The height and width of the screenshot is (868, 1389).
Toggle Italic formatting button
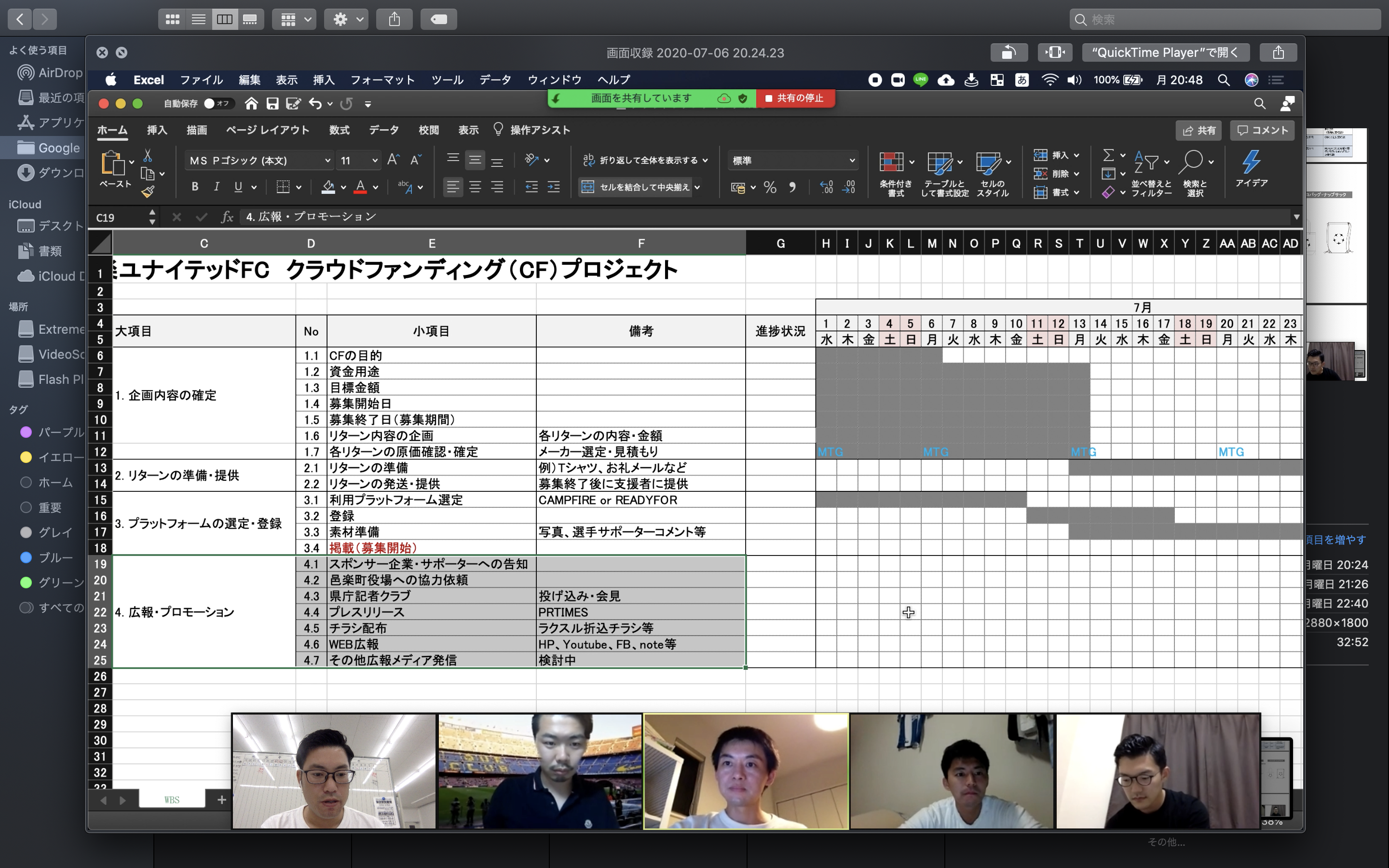(x=217, y=187)
